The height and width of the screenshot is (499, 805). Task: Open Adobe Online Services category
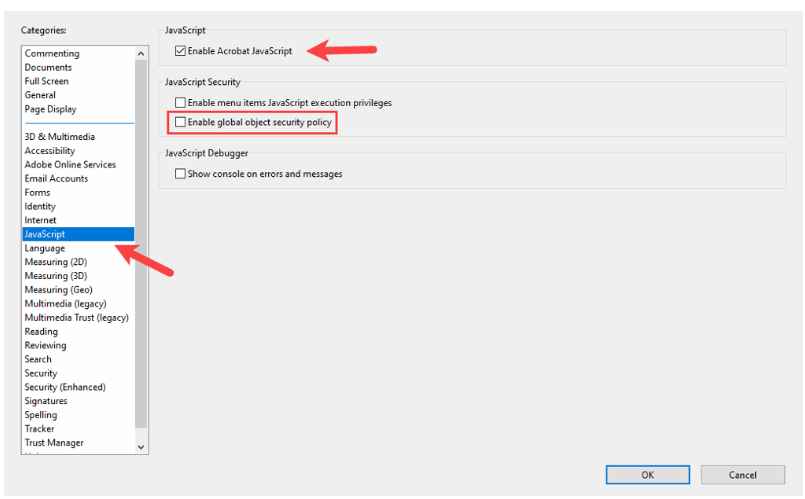pos(70,165)
